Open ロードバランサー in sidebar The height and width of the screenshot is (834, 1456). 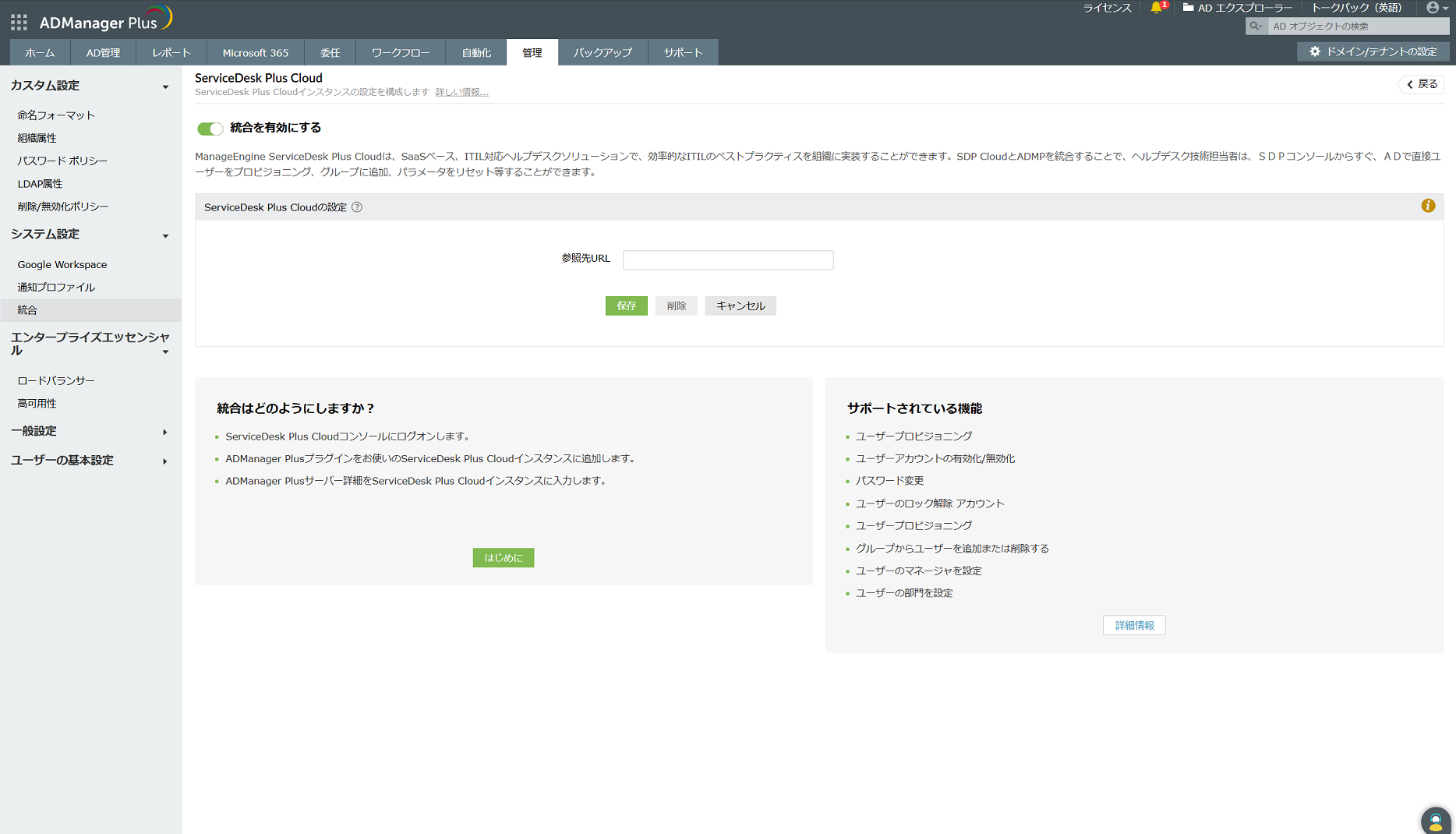(x=56, y=381)
